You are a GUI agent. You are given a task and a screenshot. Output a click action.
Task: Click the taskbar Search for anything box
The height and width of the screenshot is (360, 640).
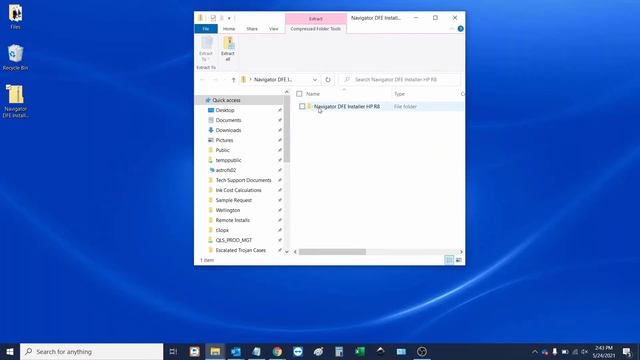(92, 351)
